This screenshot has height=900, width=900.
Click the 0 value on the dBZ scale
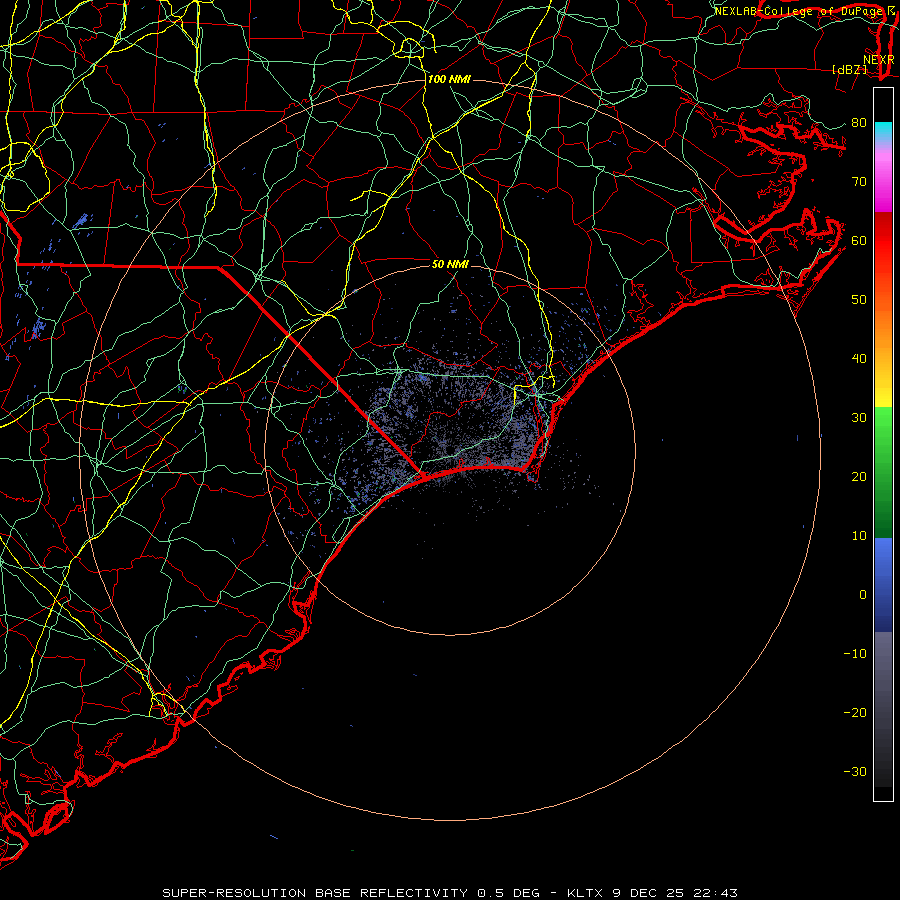863,595
